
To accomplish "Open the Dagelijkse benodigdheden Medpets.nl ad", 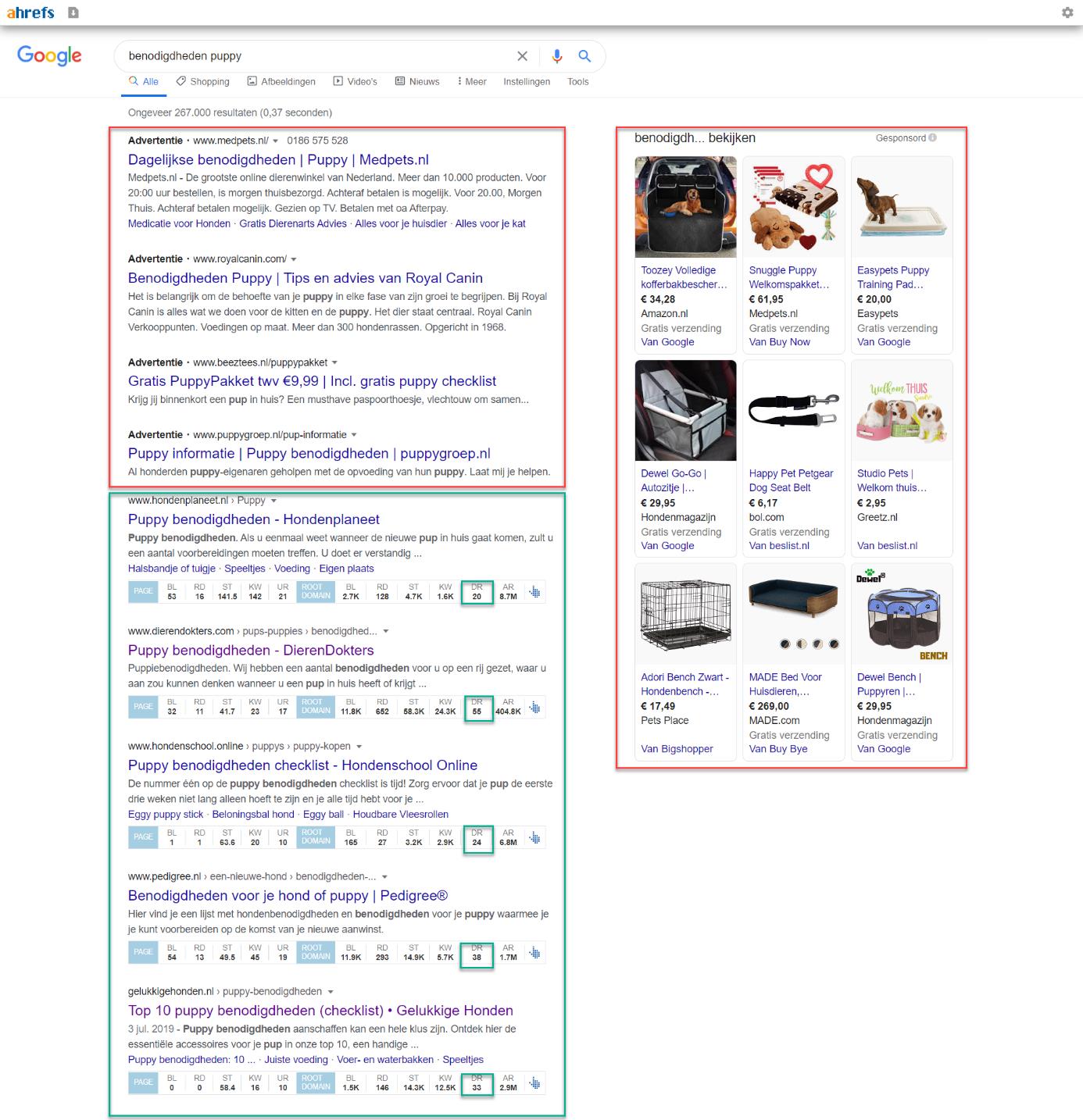I will click(x=278, y=160).
